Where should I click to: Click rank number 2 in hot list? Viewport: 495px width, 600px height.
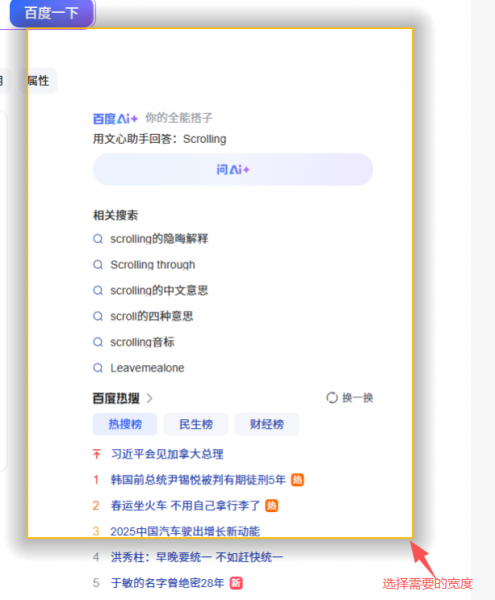click(96, 505)
